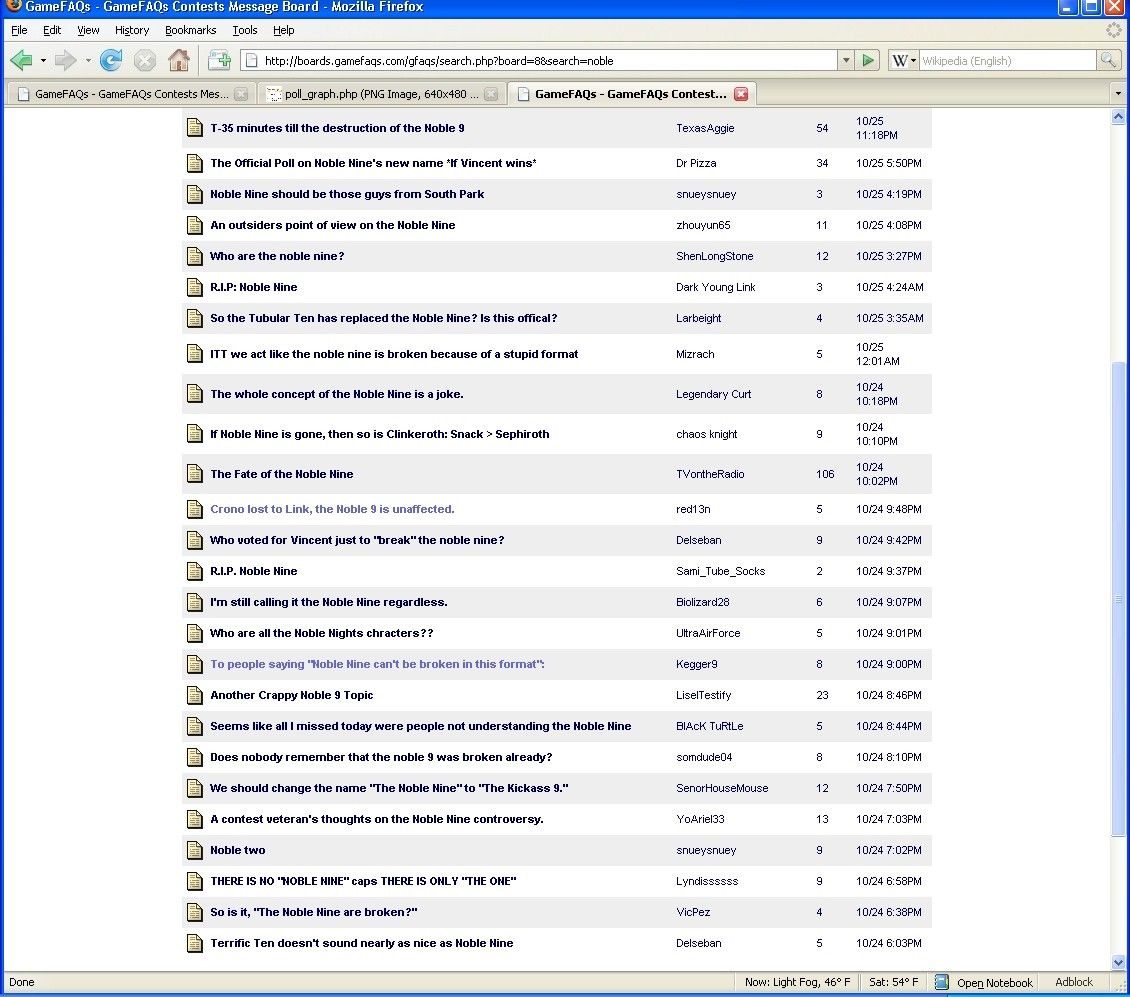The image size is (1130, 997).
Task: Open the Forward button history dropdown arrow
Action: coord(88,61)
